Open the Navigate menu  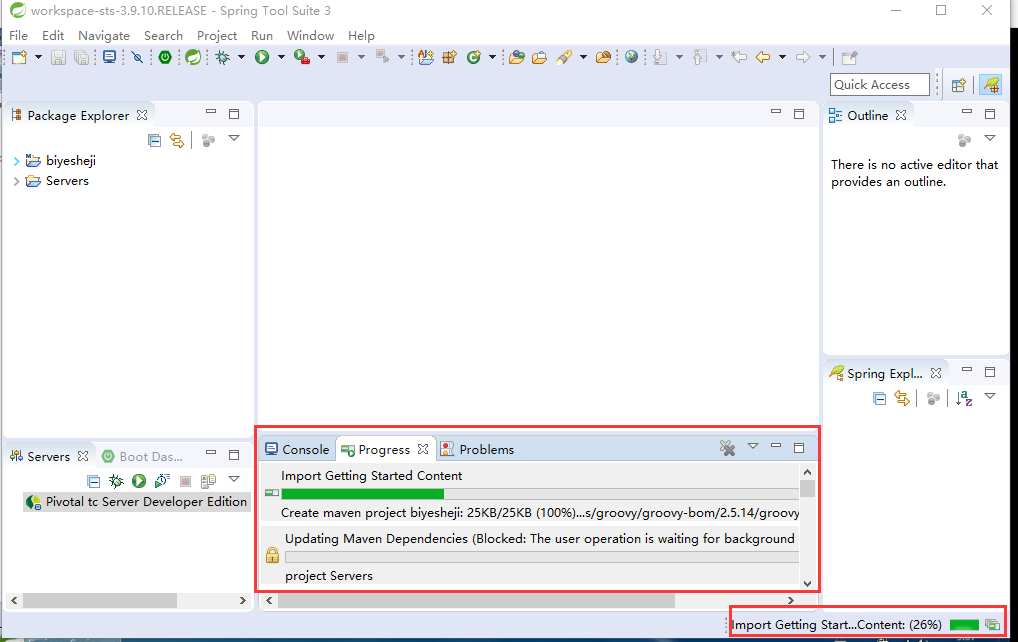(104, 36)
